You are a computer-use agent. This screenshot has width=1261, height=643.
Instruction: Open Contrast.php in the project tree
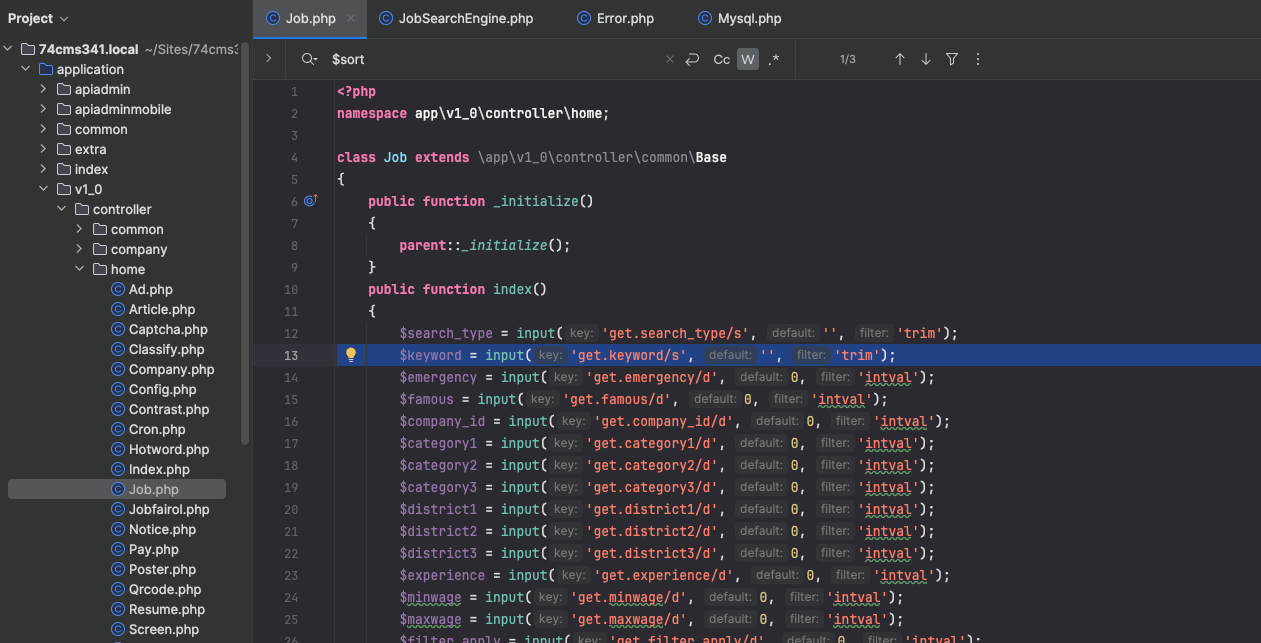(160, 409)
